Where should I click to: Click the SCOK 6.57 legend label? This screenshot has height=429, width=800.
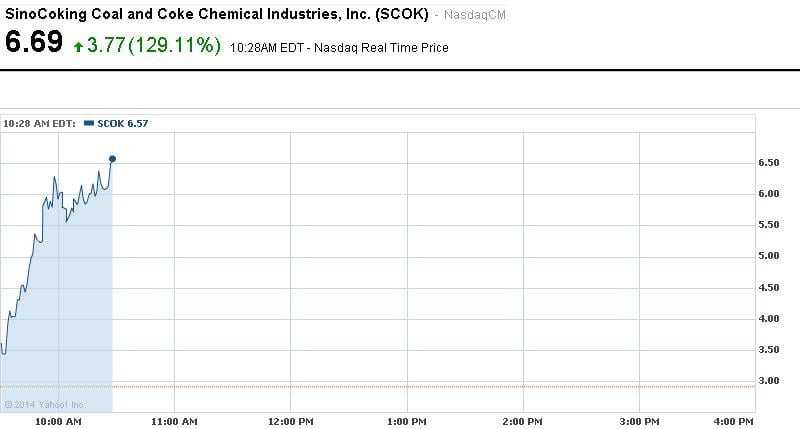(x=122, y=123)
